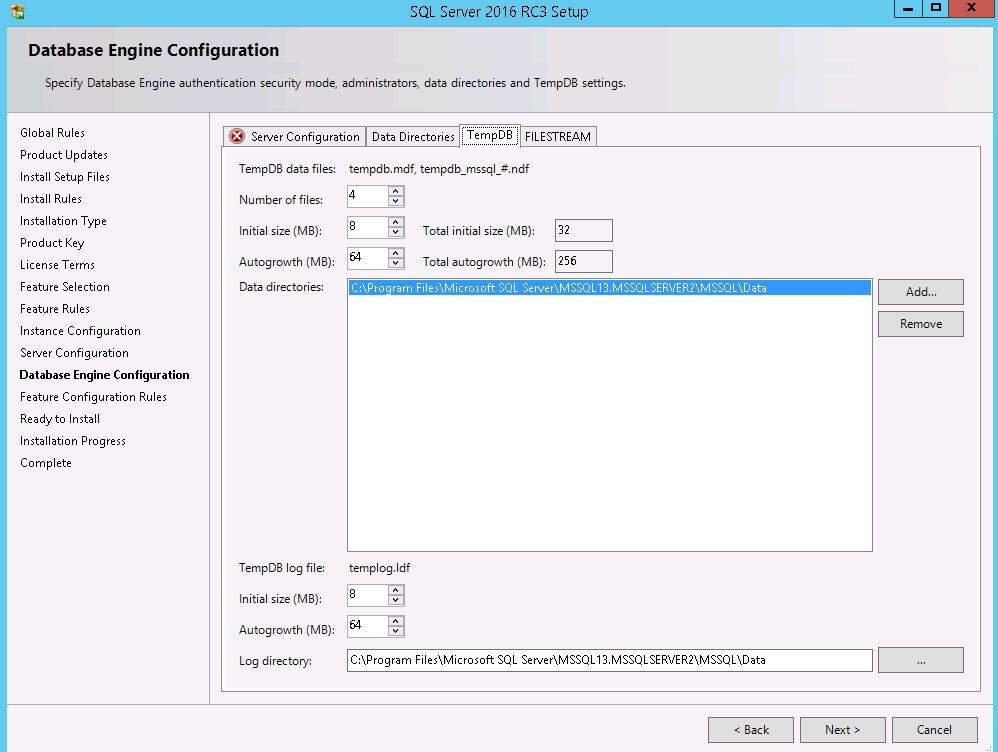Click Database Engine Configuration step in sidebar
The width and height of the screenshot is (998, 752).
[104, 375]
